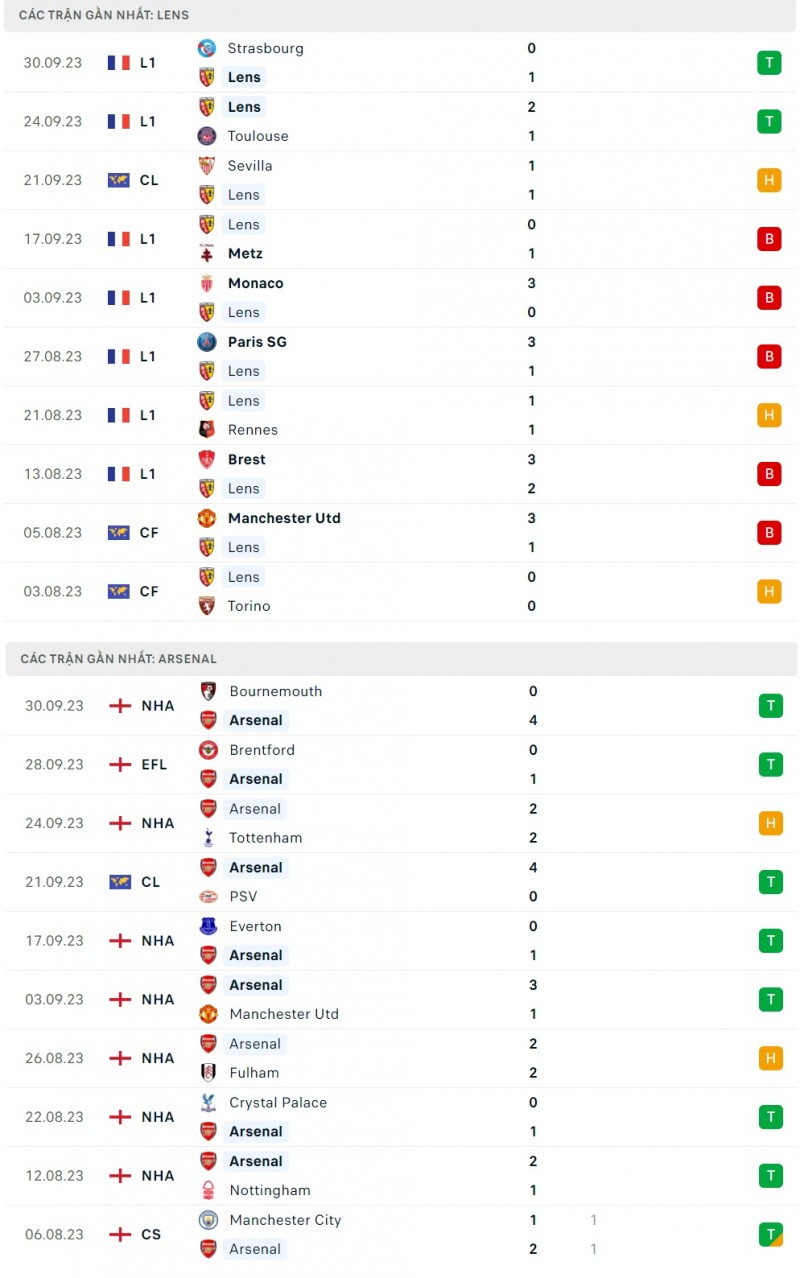Open the Brest team link
The width and height of the screenshot is (800, 1278).
(x=246, y=460)
